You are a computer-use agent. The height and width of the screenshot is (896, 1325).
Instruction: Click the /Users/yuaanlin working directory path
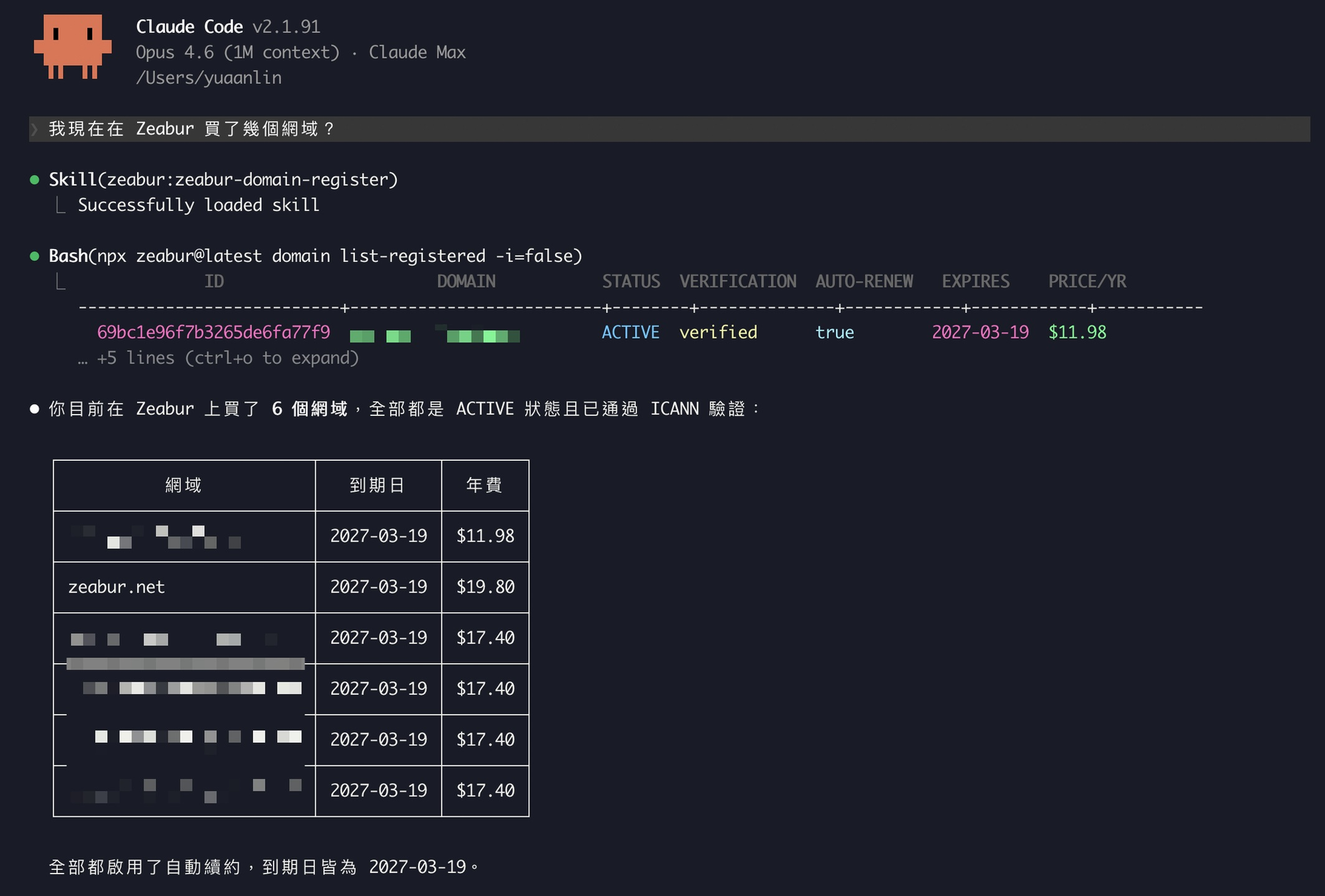[x=209, y=77]
